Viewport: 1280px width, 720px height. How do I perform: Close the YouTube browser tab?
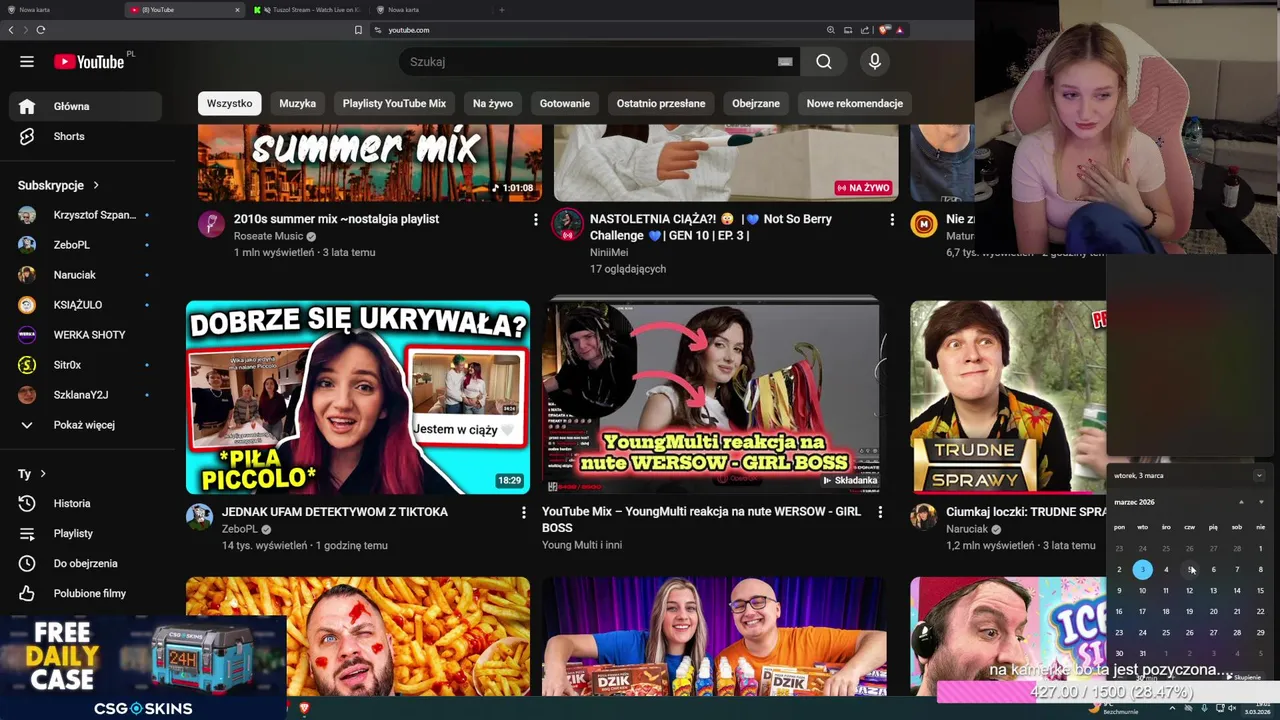tap(237, 10)
